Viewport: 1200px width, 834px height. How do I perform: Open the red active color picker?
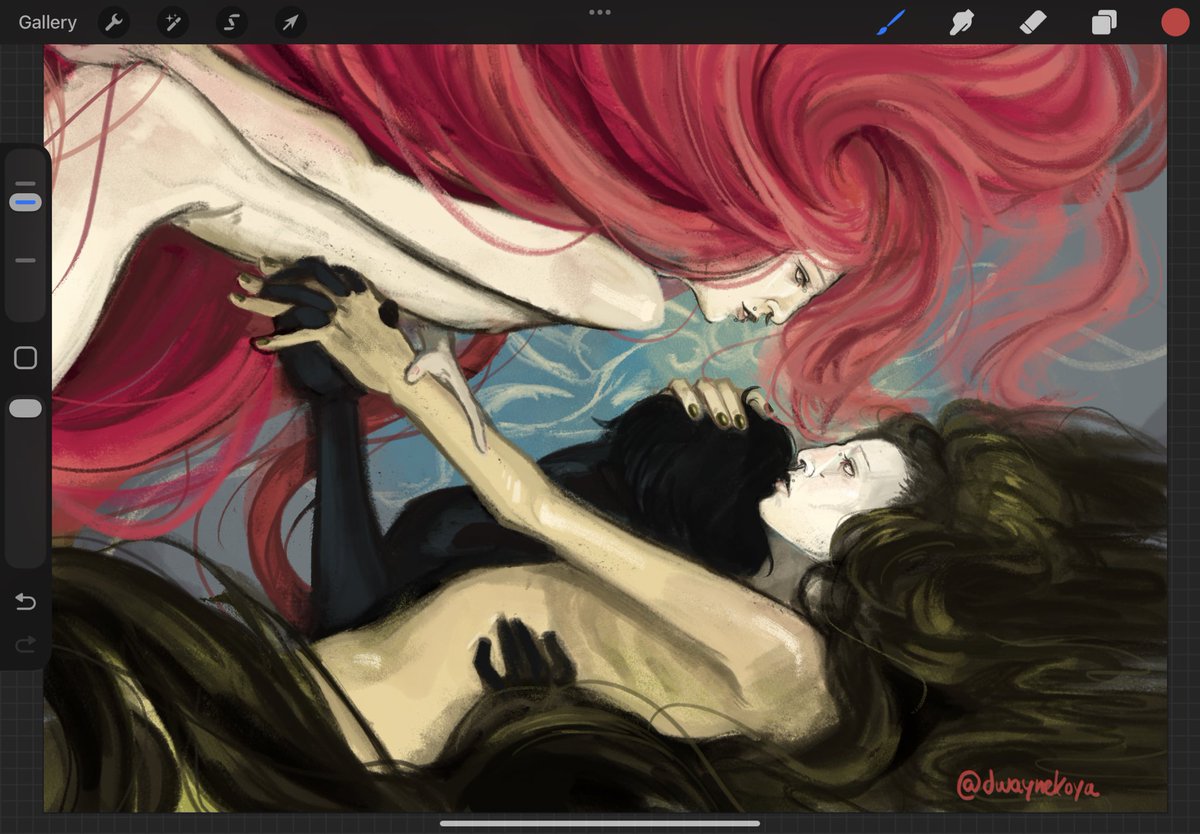coord(1175,22)
